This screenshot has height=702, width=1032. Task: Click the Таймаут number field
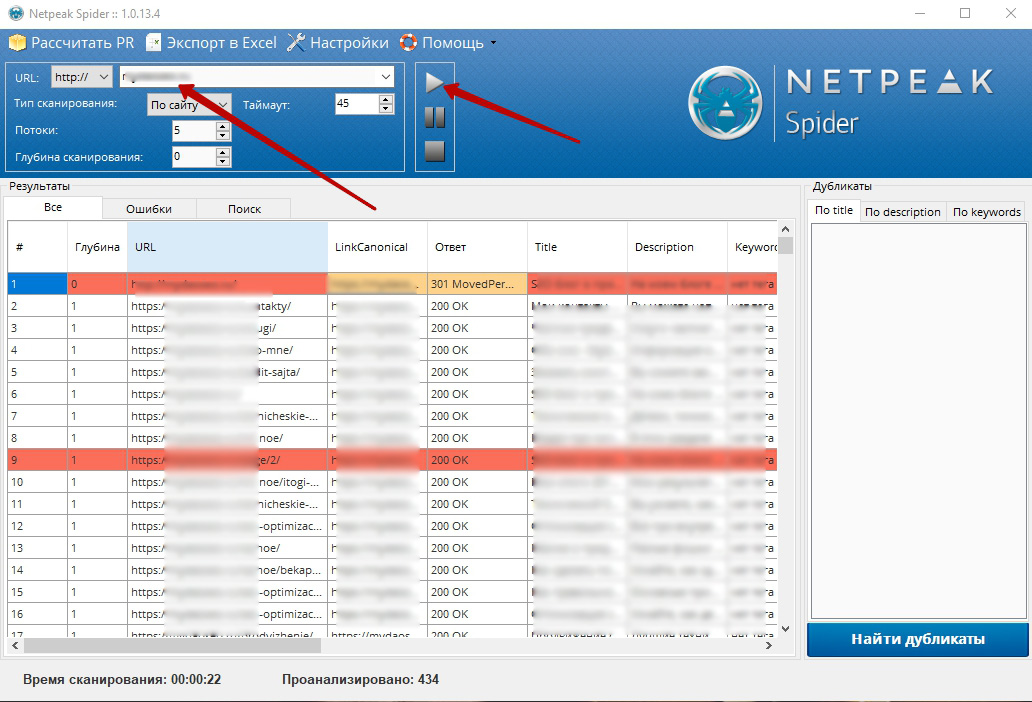coord(357,103)
